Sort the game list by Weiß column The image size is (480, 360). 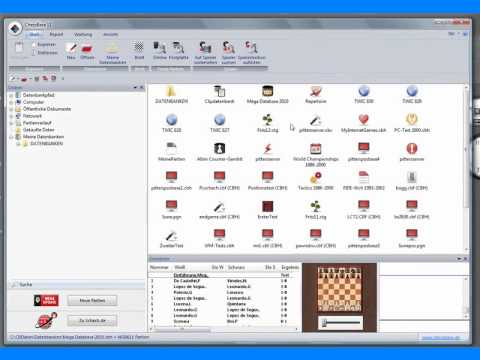[x=180, y=267]
